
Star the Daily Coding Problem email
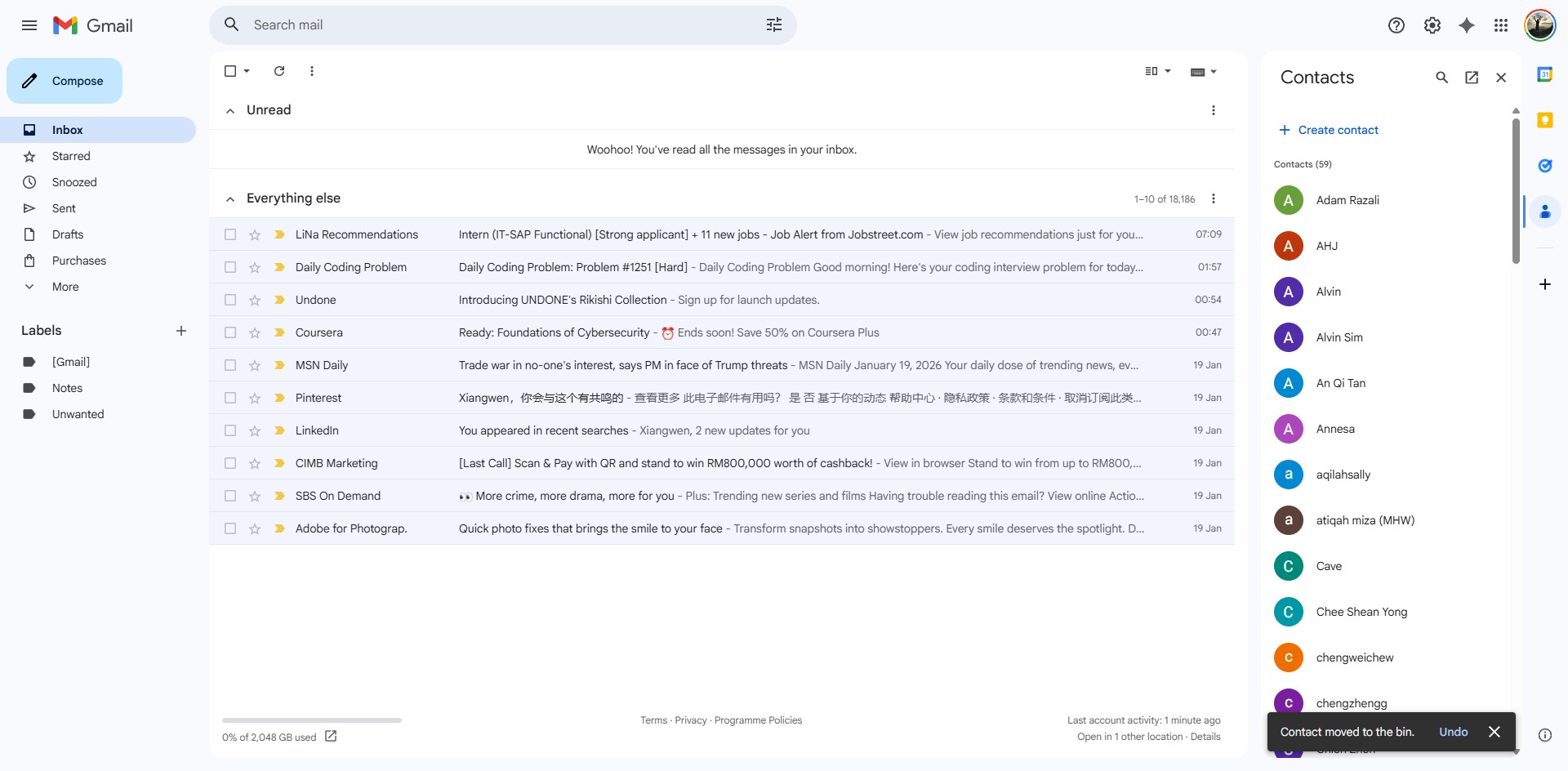click(x=255, y=267)
